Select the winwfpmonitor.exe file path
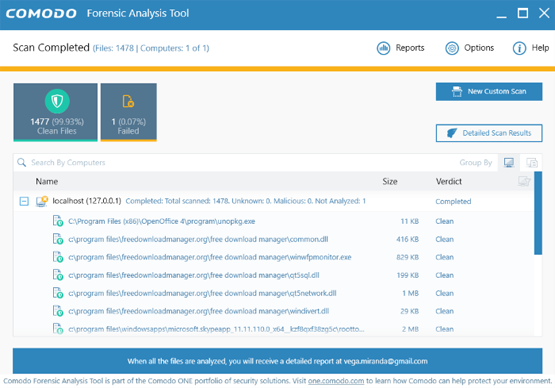Image resolution: width=555 pixels, height=388 pixels. 210,257
